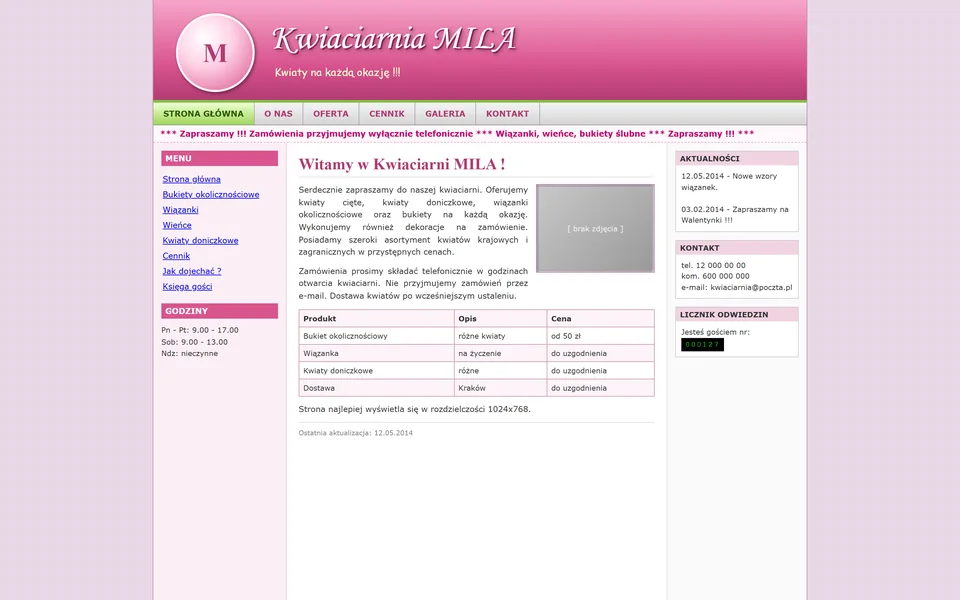Click the slogan Kwiaty na każdą okazję
Image resolution: width=960 pixels, height=600 pixels.
click(337, 72)
